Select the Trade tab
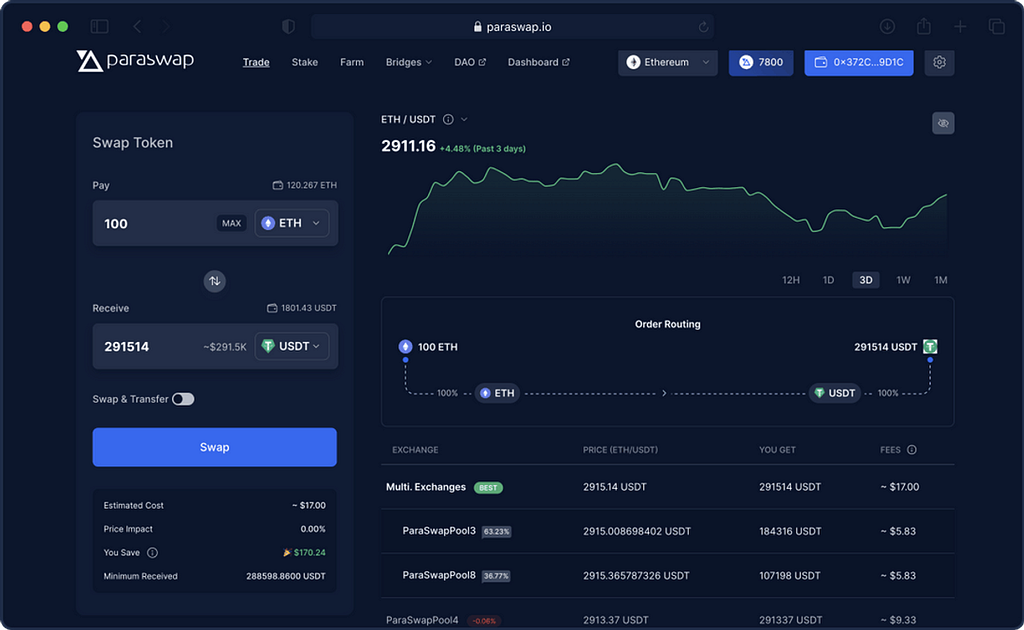Screen dimensions: 1024x630 (256, 62)
